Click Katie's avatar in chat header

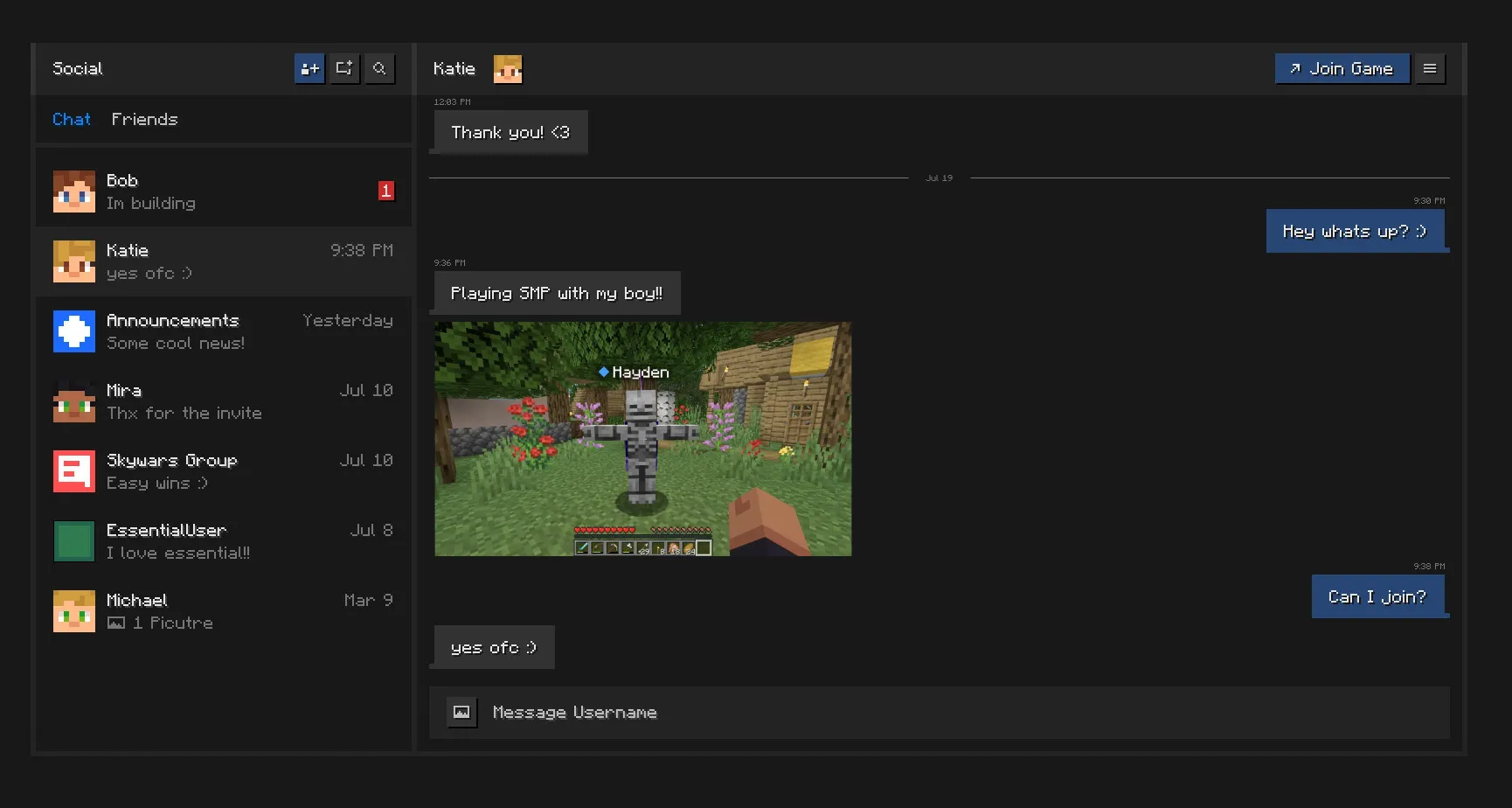tap(508, 69)
